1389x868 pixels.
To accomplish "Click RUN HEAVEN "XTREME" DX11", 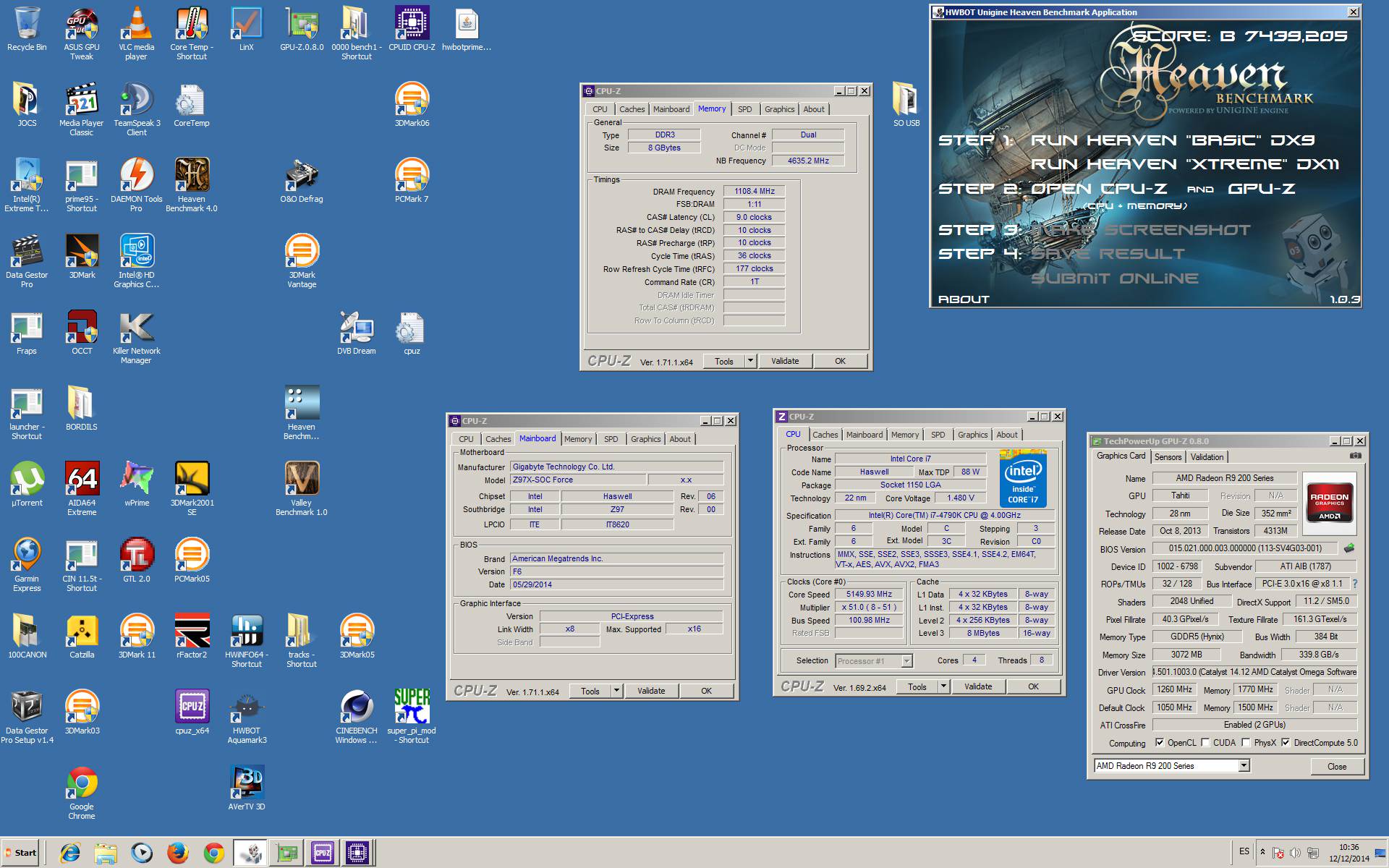I will [x=1184, y=164].
